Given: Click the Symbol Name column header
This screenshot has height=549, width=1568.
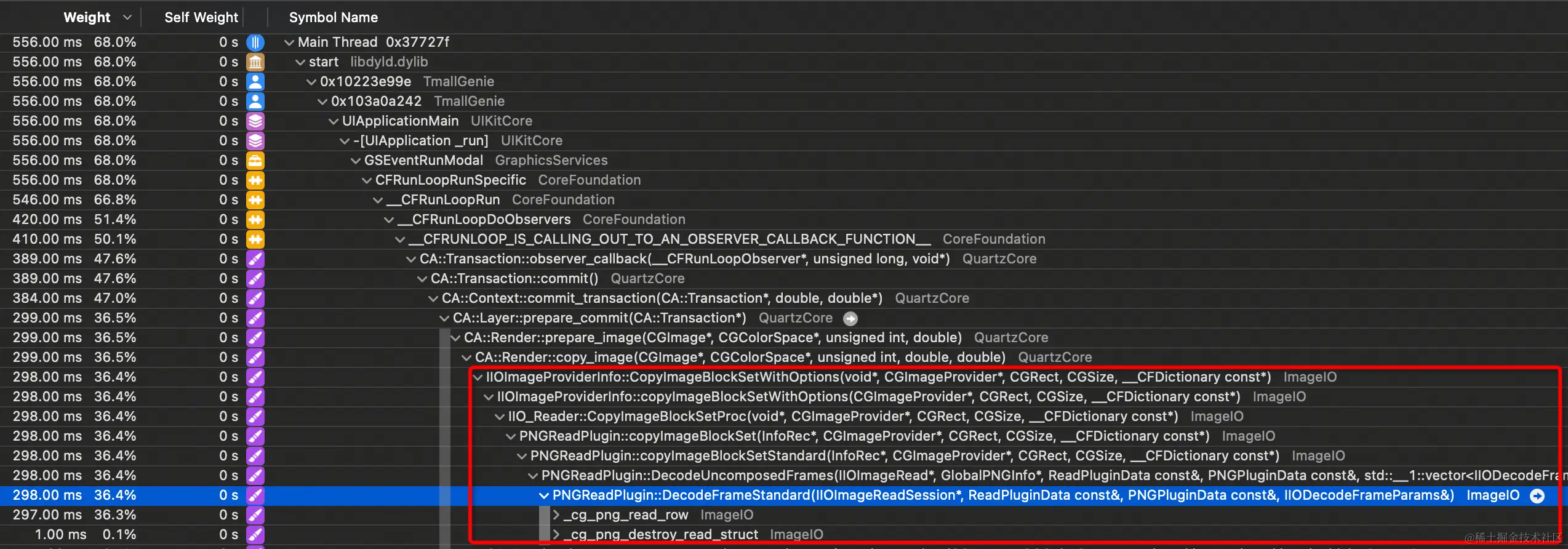Looking at the screenshot, I should tap(334, 17).
